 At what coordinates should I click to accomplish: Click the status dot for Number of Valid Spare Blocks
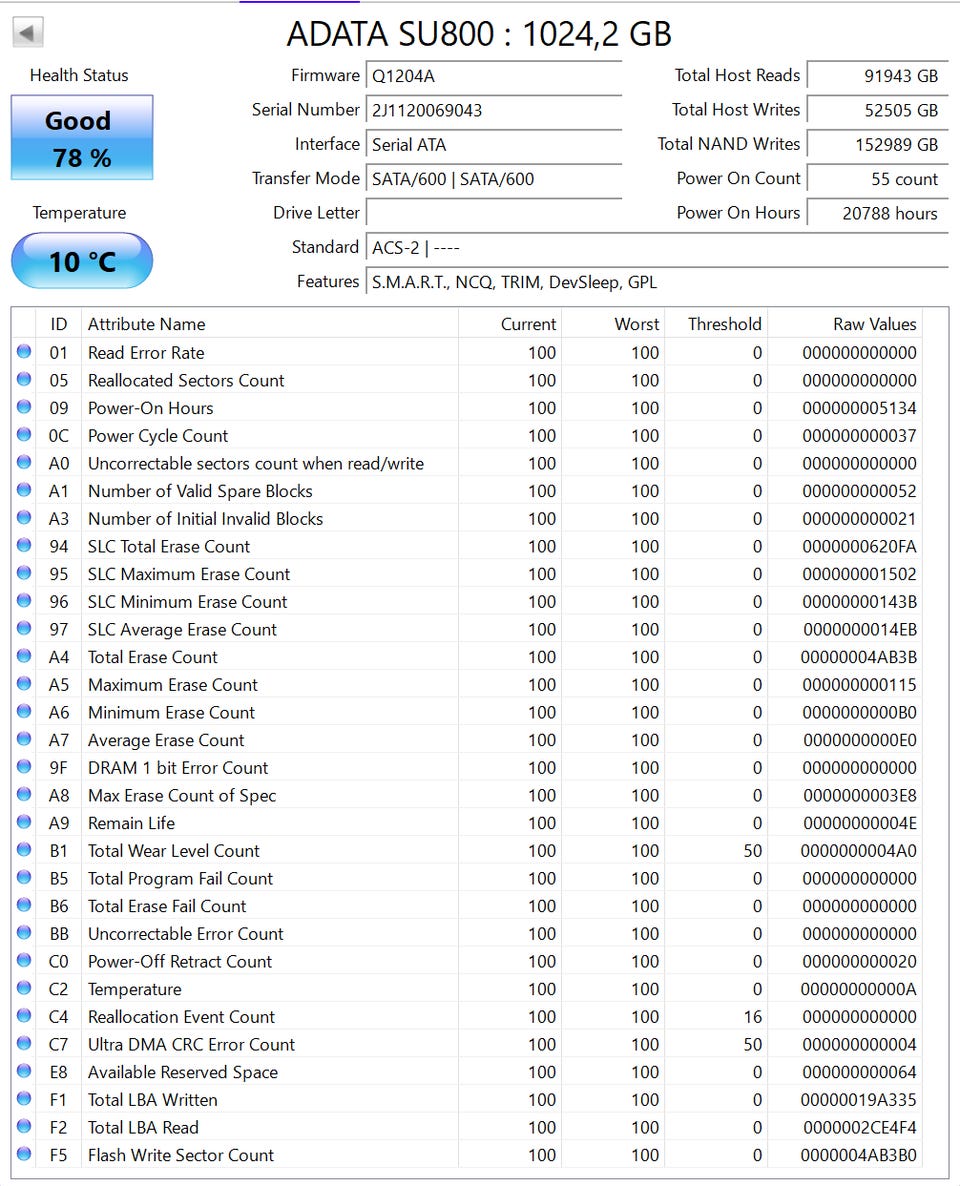[24, 490]
